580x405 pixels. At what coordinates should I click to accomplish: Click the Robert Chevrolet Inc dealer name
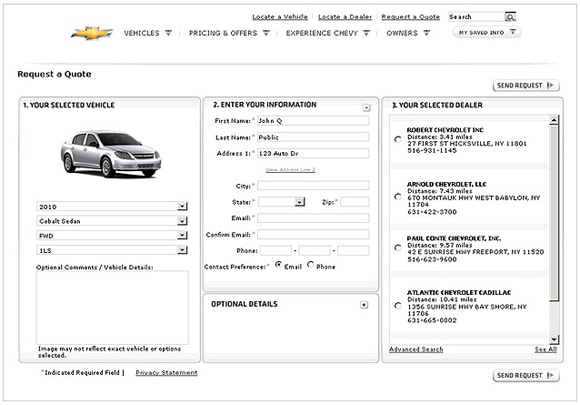[x=445, y=130]
